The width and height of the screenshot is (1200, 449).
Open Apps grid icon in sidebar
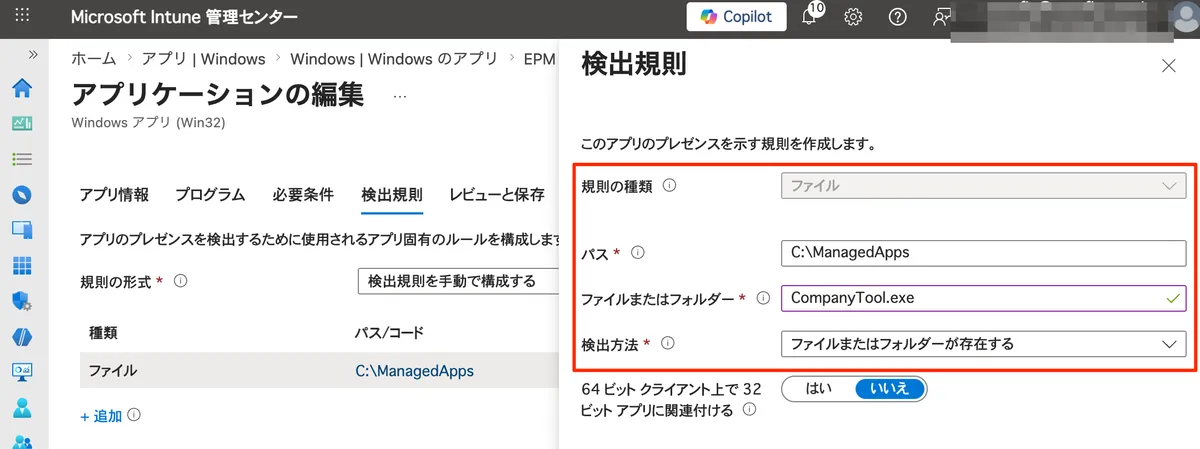pyautogui.click(x=22, y=265)
